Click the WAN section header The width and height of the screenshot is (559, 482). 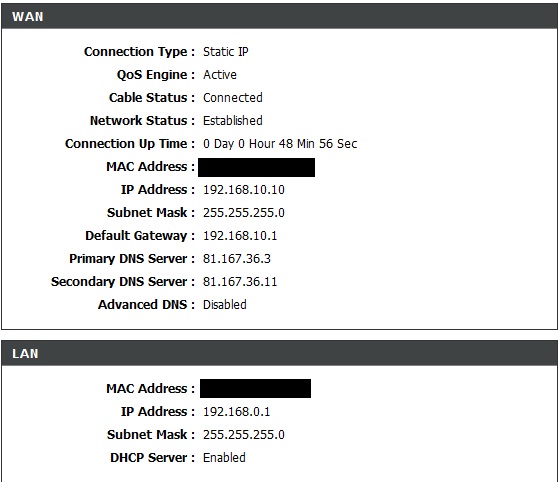tap(280, 16)
